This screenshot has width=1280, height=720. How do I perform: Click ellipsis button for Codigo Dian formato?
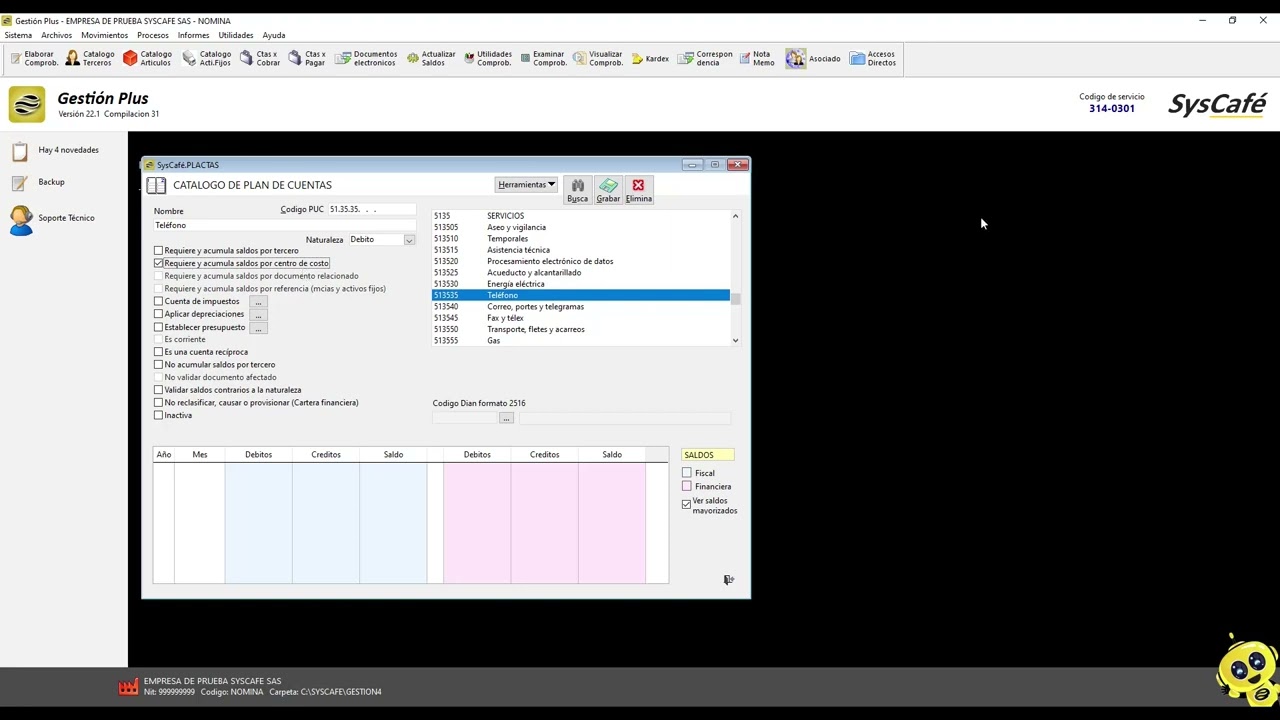(506, 418)
